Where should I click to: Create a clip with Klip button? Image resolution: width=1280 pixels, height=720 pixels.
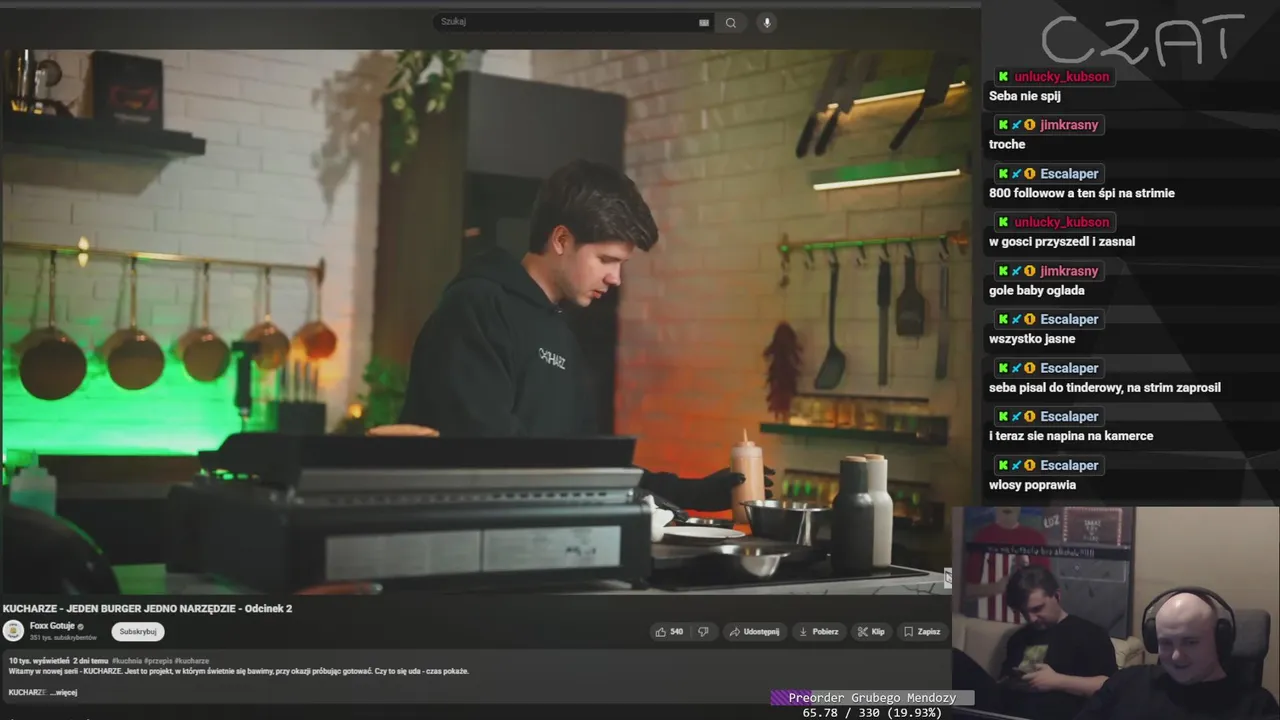coord(871,632)
